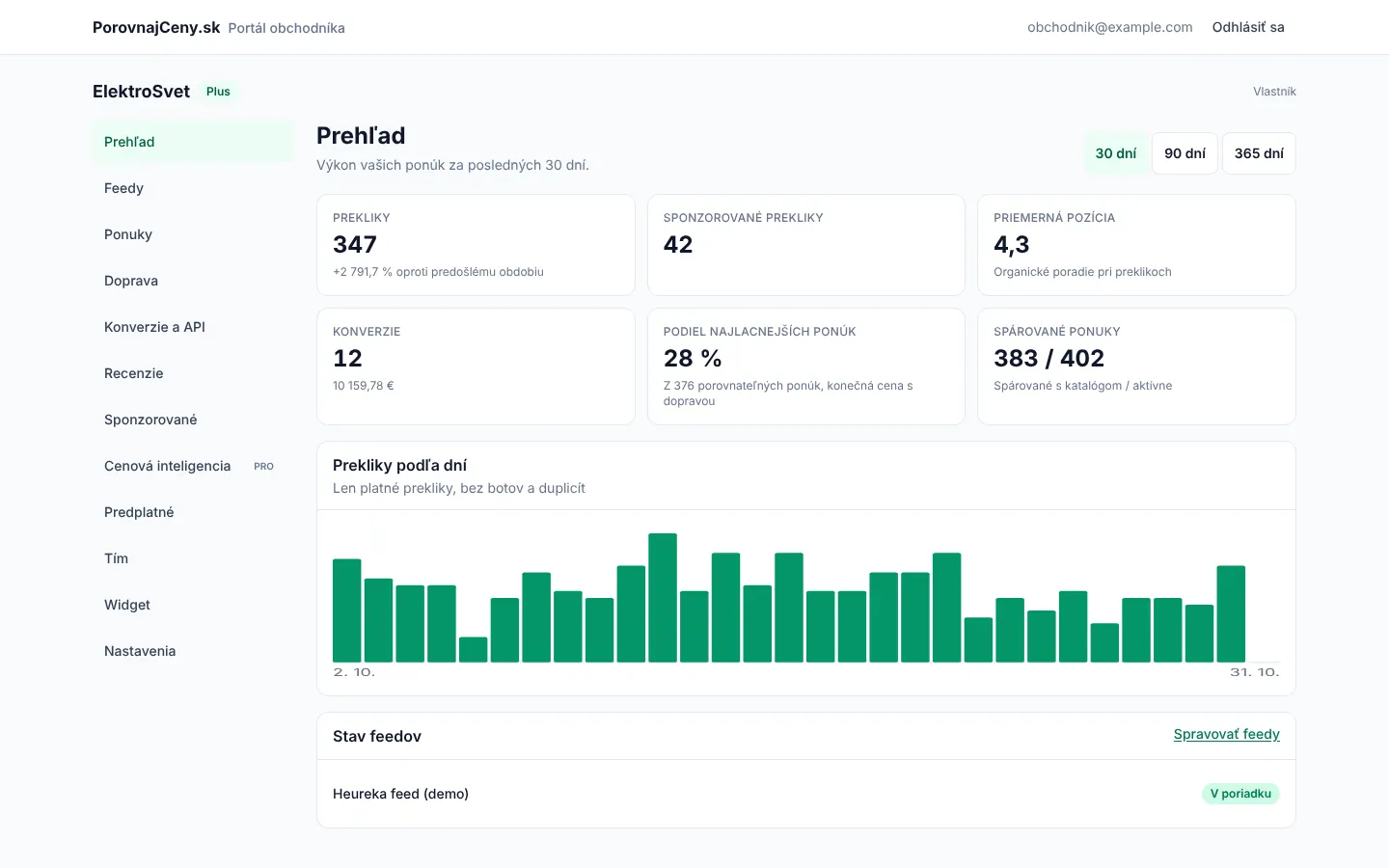Image resolution: width=1389 pixels, height=868 pixels.
Task: Click the Portál obchodníka header text
Action: tap(286, 28)
